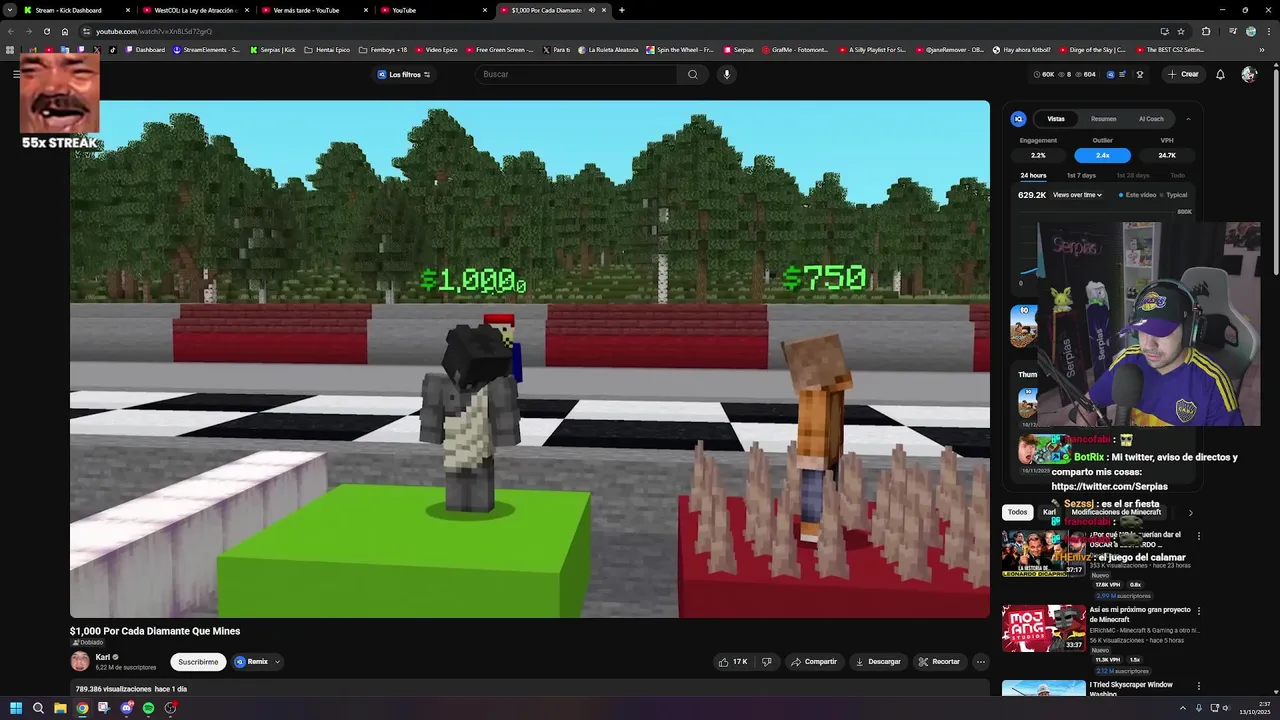Screen dimensions: 1280x720
Task: Select the Outlier 2.4x metric pill
Action: (x=1103, y=155)
